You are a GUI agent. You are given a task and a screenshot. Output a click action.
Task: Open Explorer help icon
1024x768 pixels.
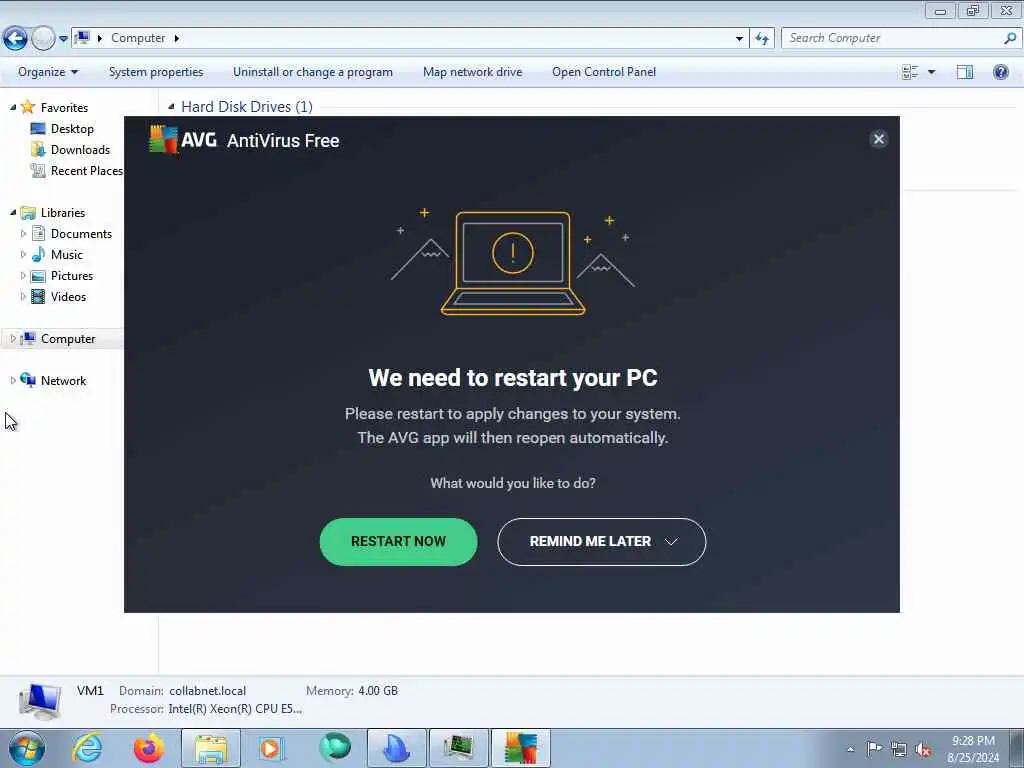tap(1000, 72)
